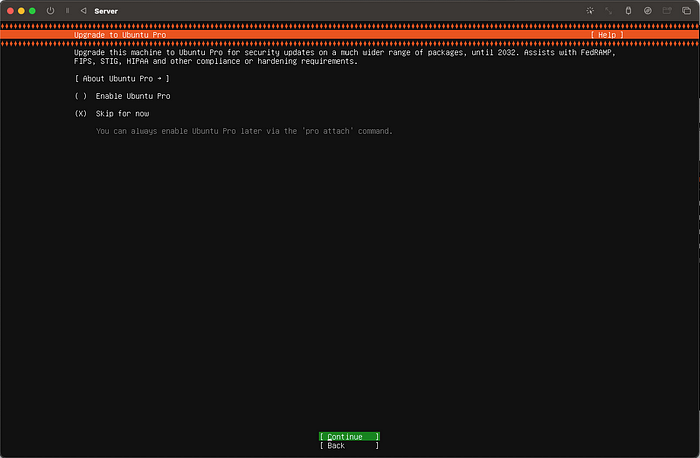Image resolution: width=700 pixels, height=458 pixels.
Task: Click the Back button below Continue
Action: (x=349, y=446)
